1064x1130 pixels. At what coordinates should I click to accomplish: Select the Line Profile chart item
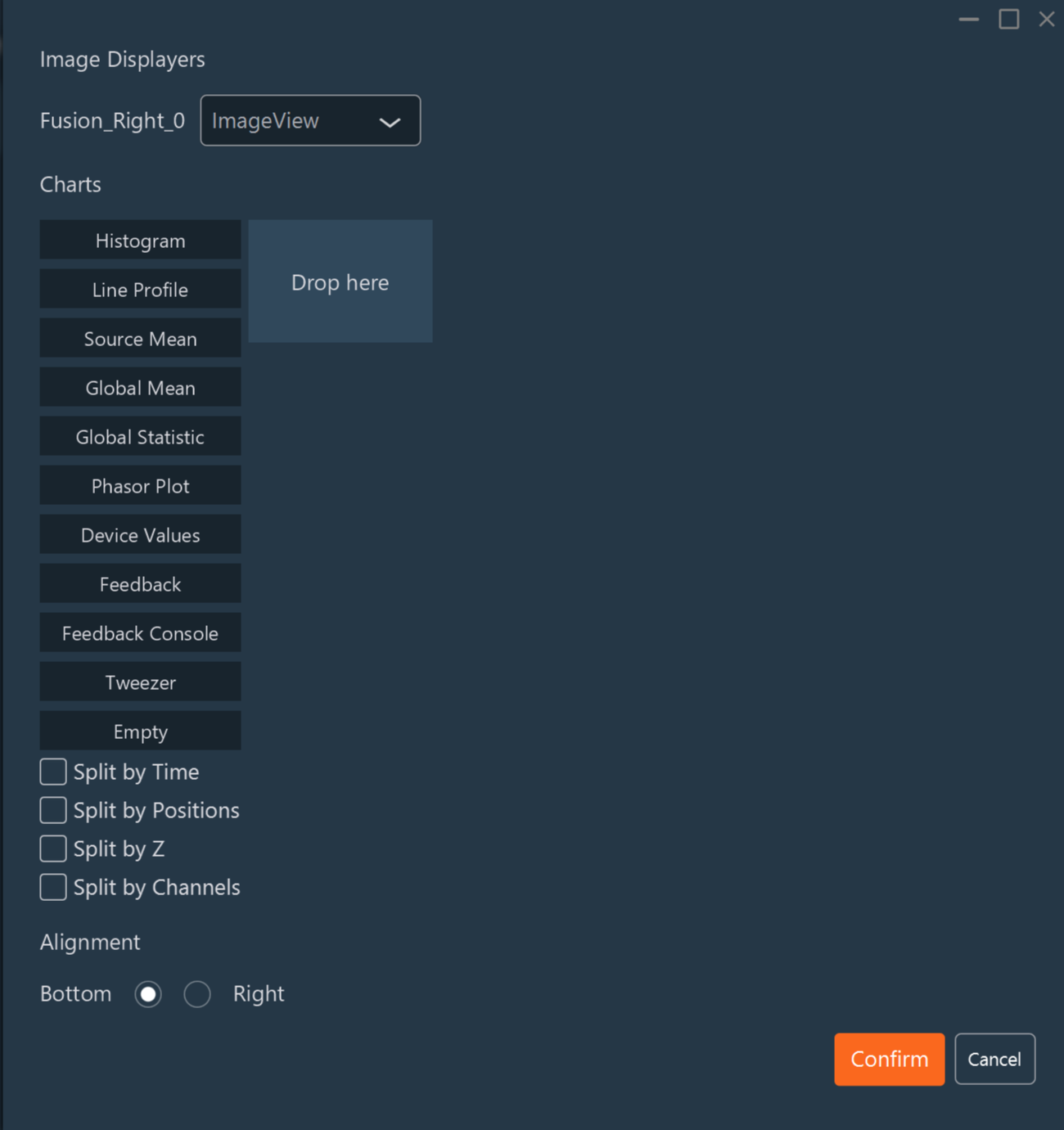pyautogui.click(x=140, y=290)
